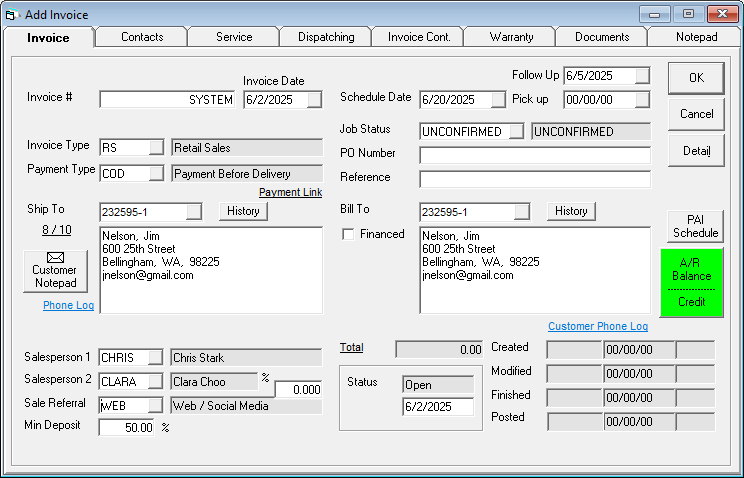Select the Invoice Cont. tab

click(418, 37)
